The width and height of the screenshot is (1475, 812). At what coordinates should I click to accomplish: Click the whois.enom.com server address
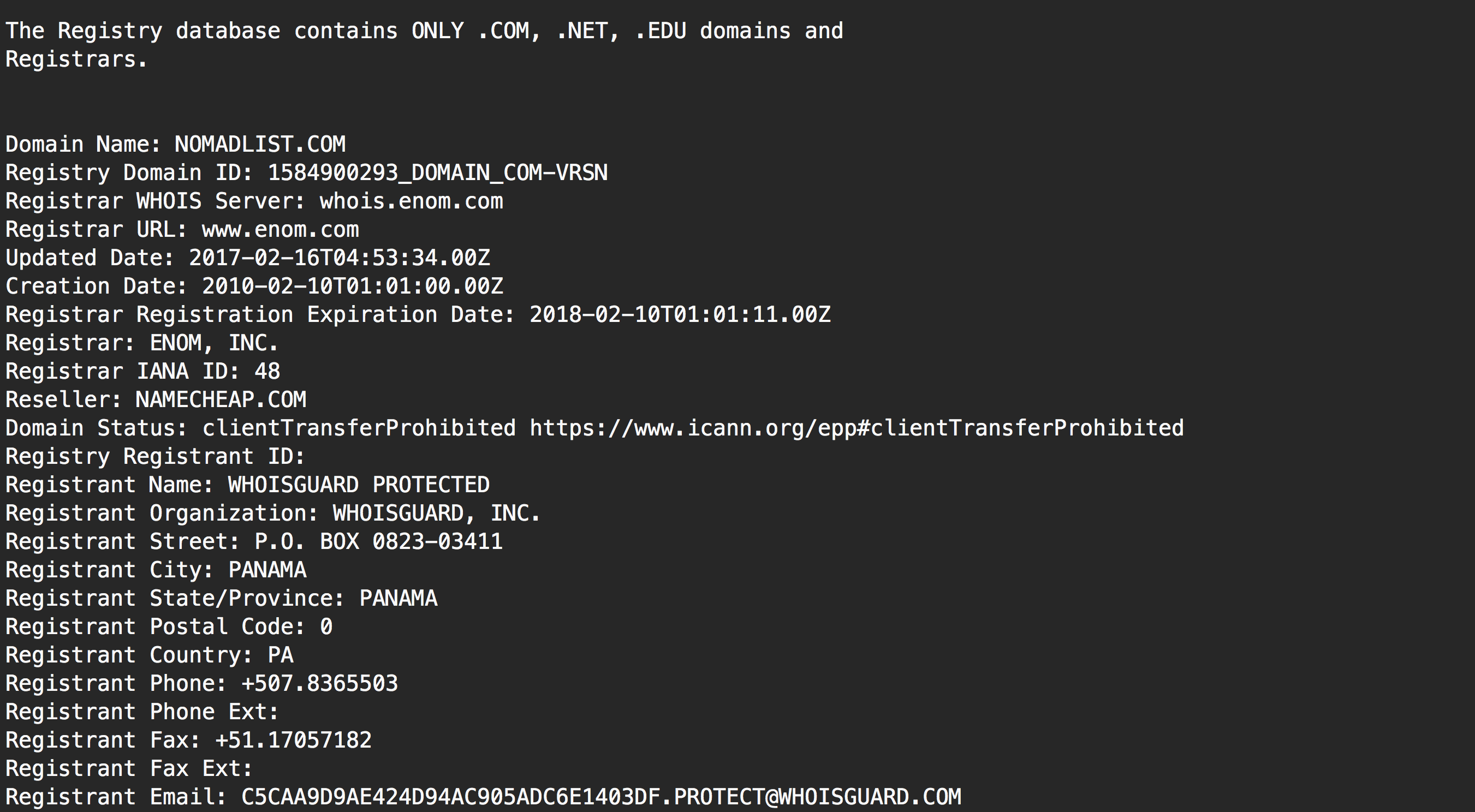(411, 201)
